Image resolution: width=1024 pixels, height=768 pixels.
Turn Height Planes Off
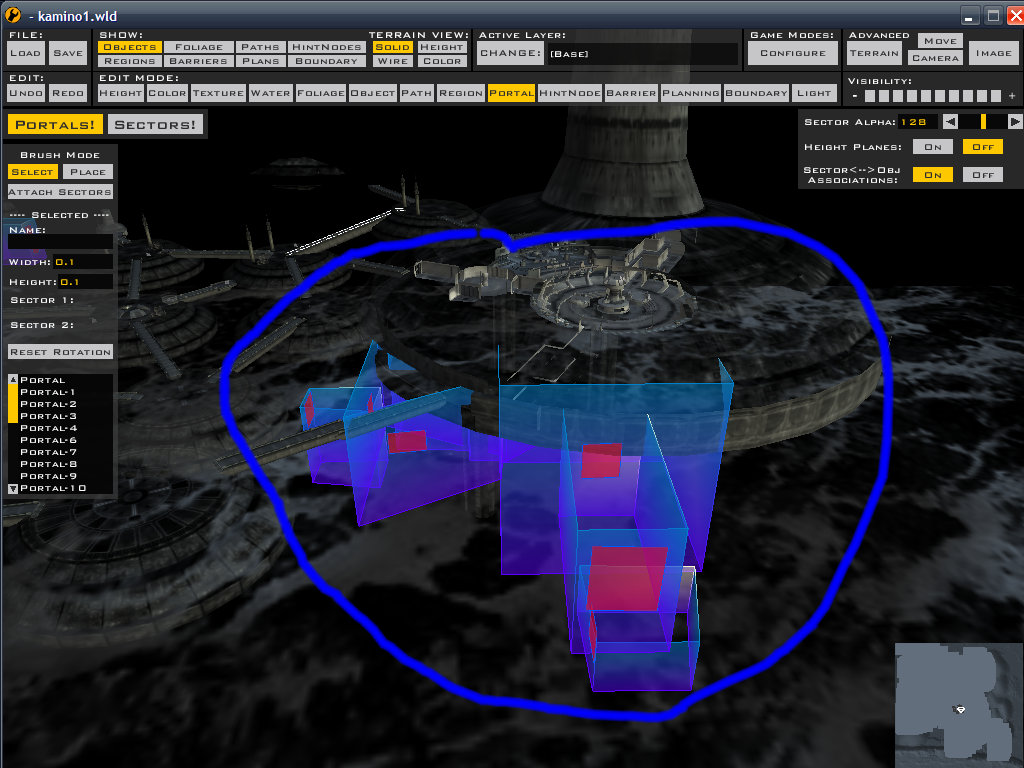tap(983, 147)
